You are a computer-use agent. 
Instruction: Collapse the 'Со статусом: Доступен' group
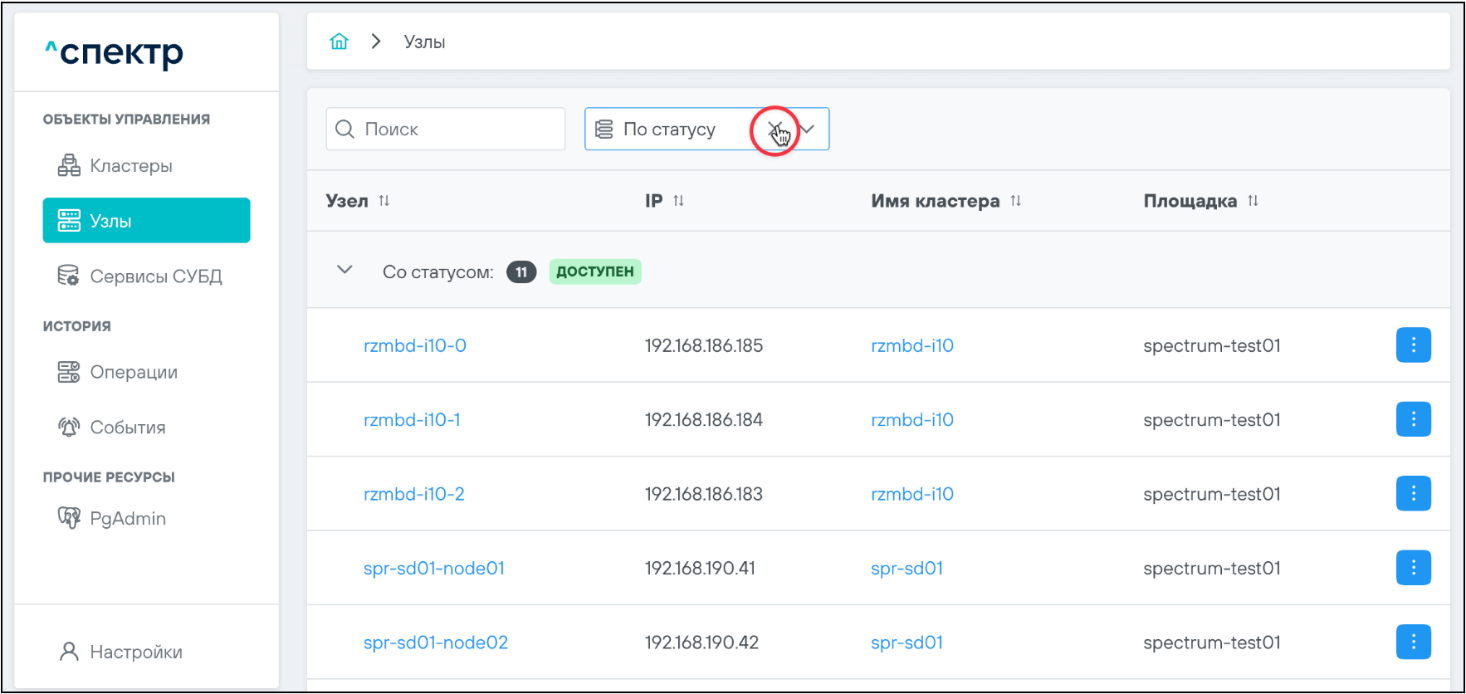[345, 270]
